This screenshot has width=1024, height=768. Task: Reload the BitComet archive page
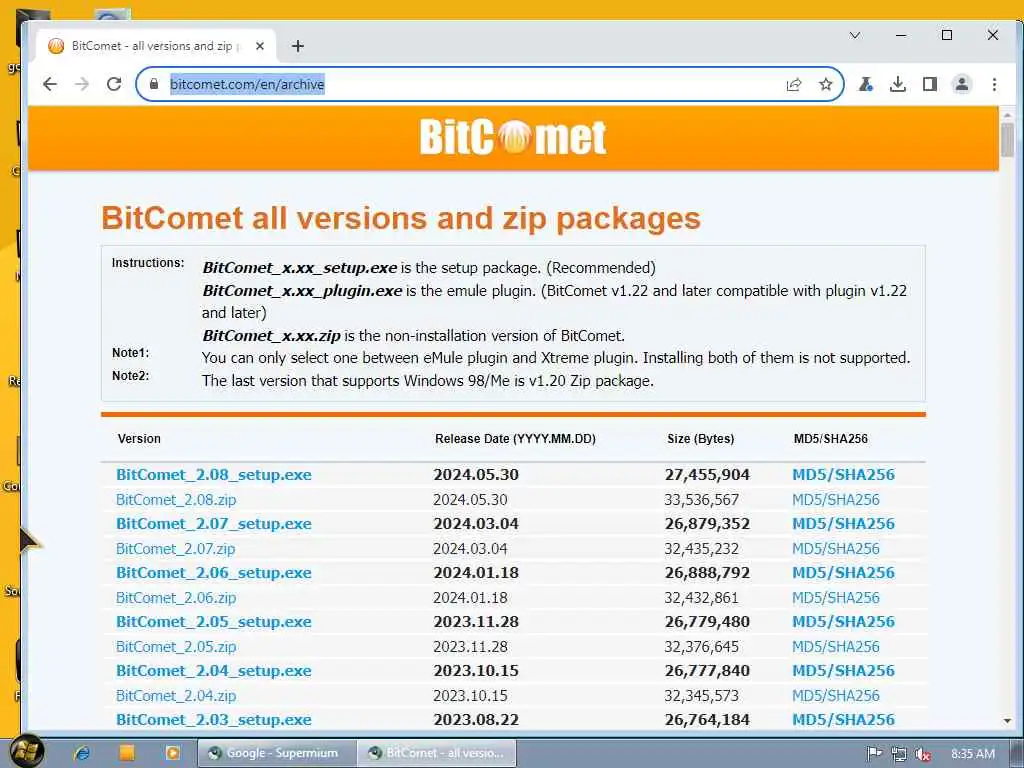point(114,84)
